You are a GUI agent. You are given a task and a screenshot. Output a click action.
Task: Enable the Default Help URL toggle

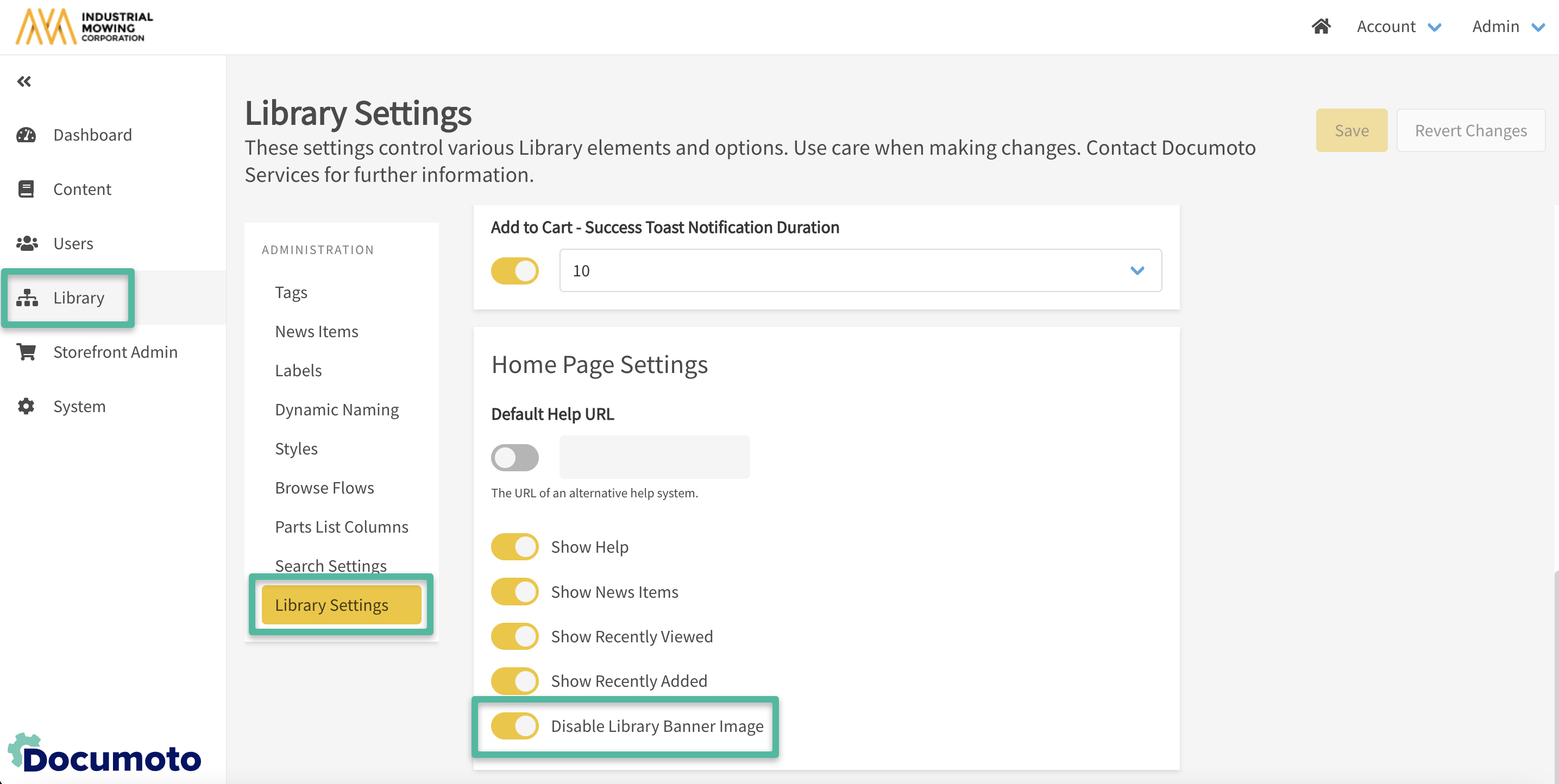point(514,457)
